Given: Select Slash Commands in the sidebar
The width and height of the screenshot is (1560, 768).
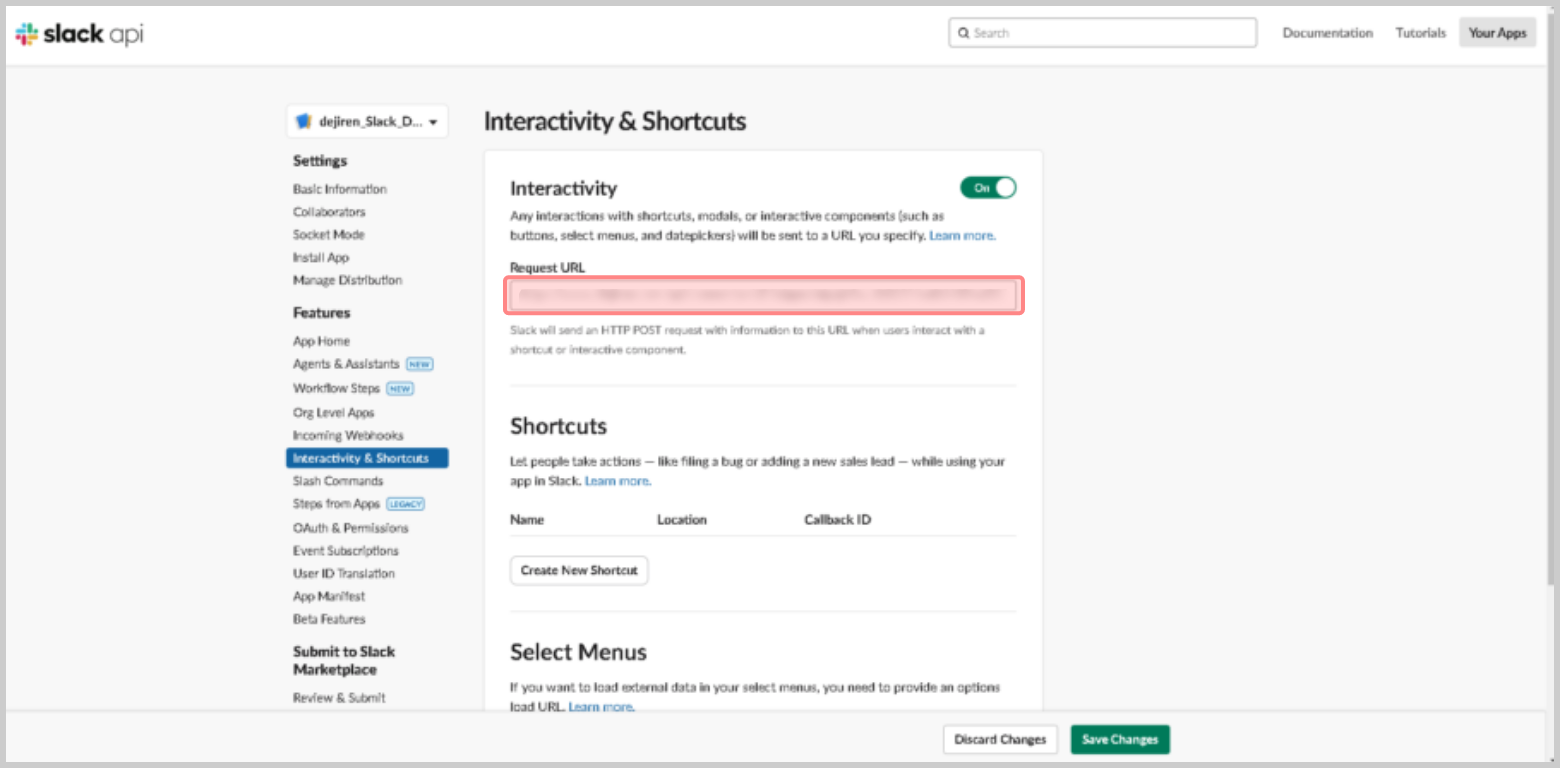Looking at the screenshot, I should (338, 481).
